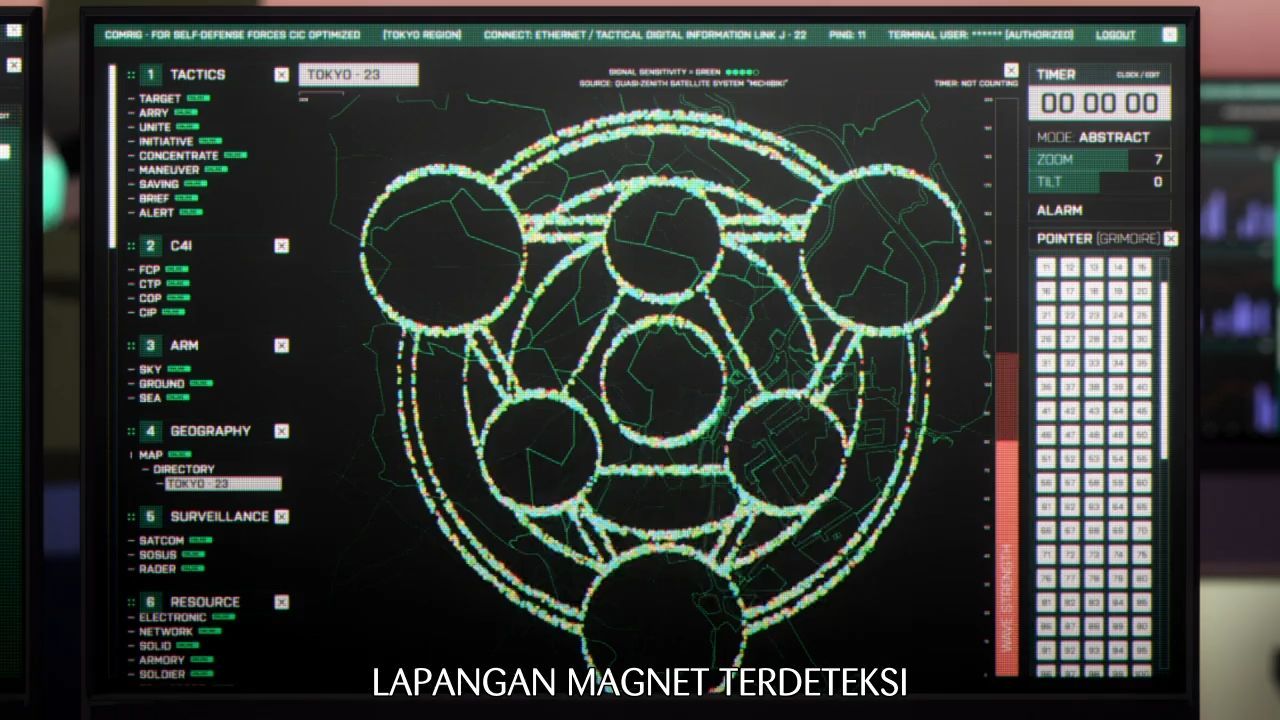Select pointer grid cell 31
1280x720 pixels.
(1046, 363)
